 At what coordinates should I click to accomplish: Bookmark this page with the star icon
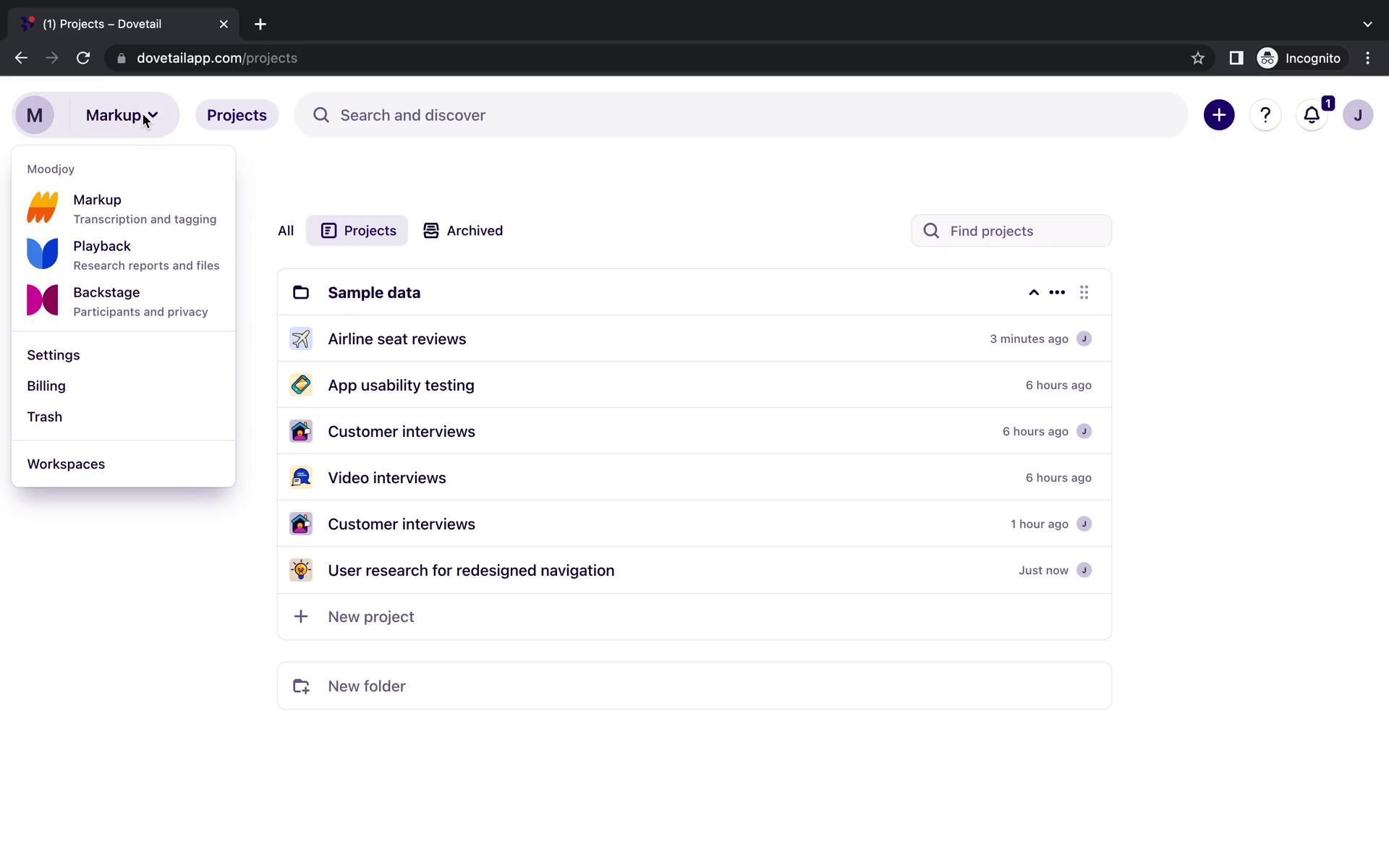point(1197,58)
